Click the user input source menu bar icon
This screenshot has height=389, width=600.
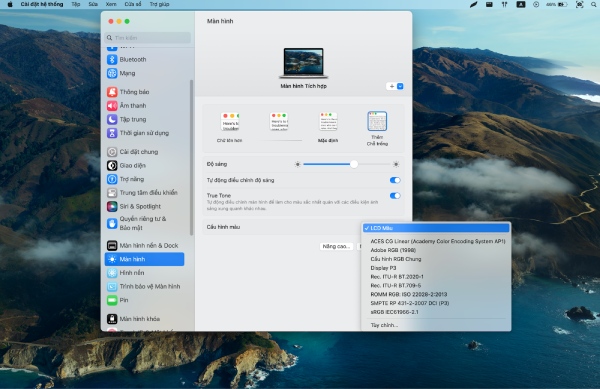tap(521, 5)
